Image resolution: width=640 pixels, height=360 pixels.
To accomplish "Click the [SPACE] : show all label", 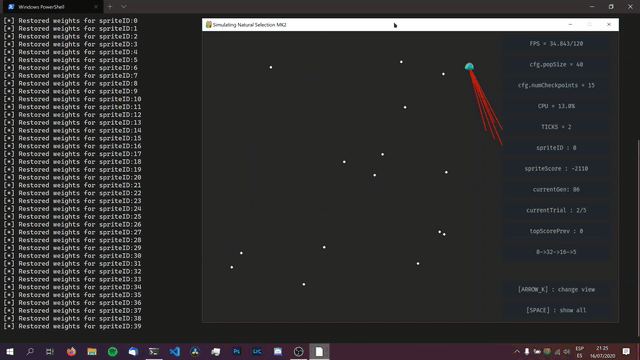I will tap(556, 310).
